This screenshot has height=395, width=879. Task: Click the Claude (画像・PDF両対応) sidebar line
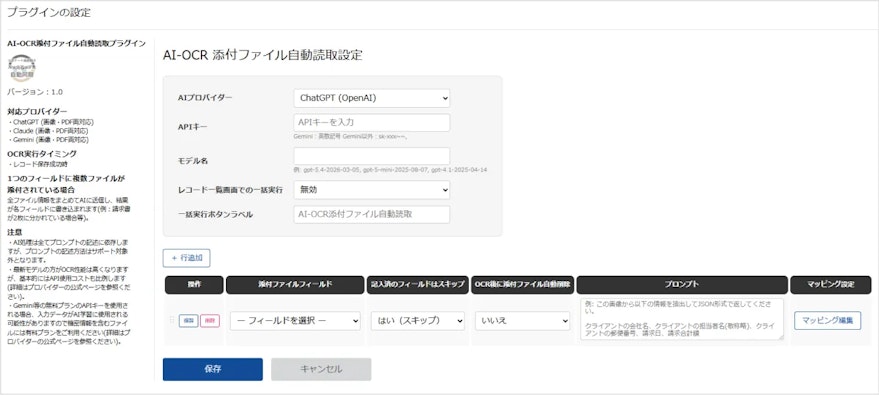48,131
